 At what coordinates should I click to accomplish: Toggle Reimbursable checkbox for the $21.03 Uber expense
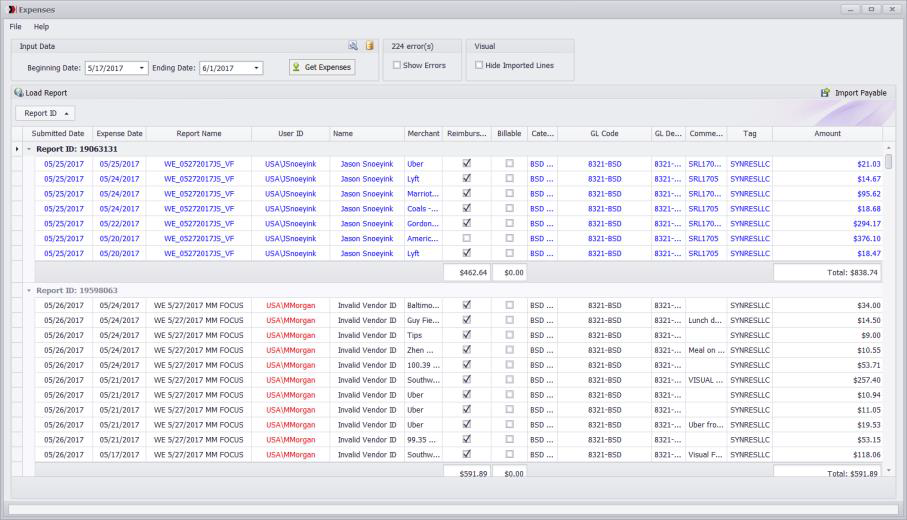click(x=466, y=164)
